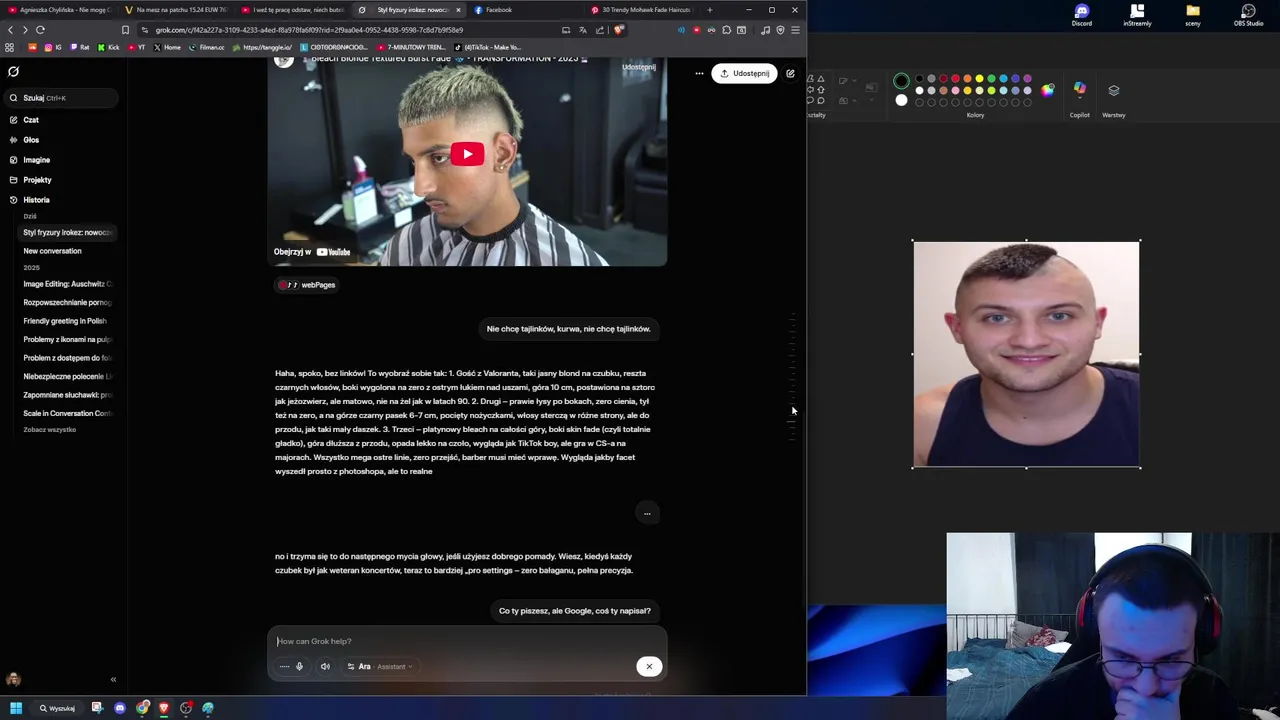Open the Szukaj search field in Grok sidebar

[62, 98]
